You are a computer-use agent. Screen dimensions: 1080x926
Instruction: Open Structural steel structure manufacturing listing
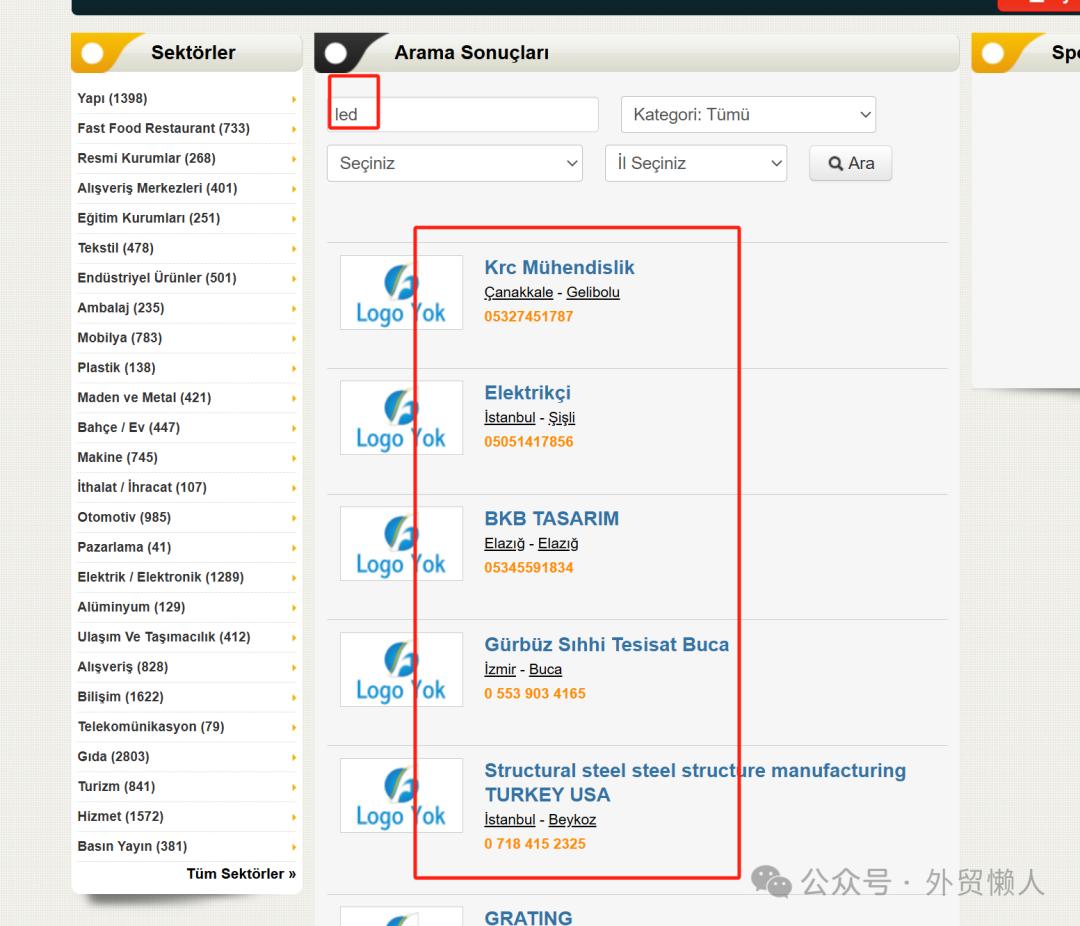point(695,782)
